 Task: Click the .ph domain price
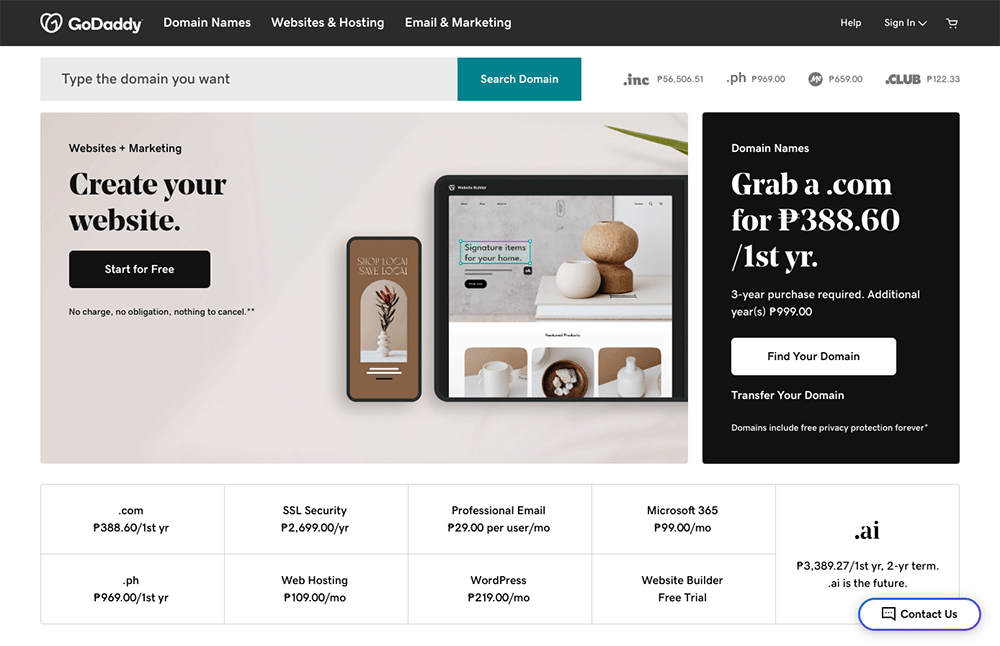[768, 79]
